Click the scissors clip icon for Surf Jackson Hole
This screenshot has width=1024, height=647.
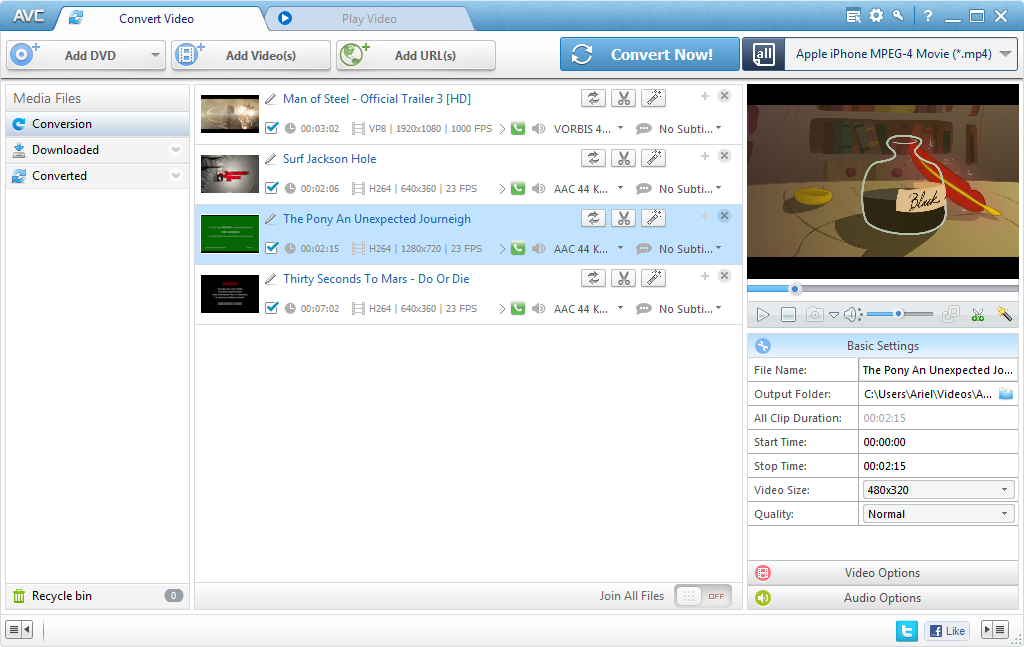click(624, 158)
